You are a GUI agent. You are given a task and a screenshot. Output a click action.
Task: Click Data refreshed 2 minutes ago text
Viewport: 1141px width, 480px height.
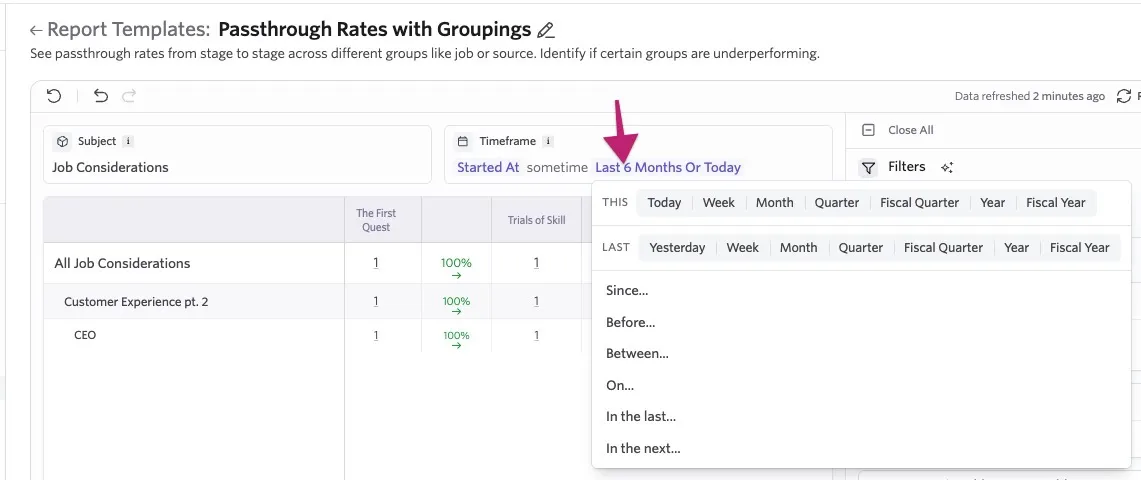pos(1030,96)
